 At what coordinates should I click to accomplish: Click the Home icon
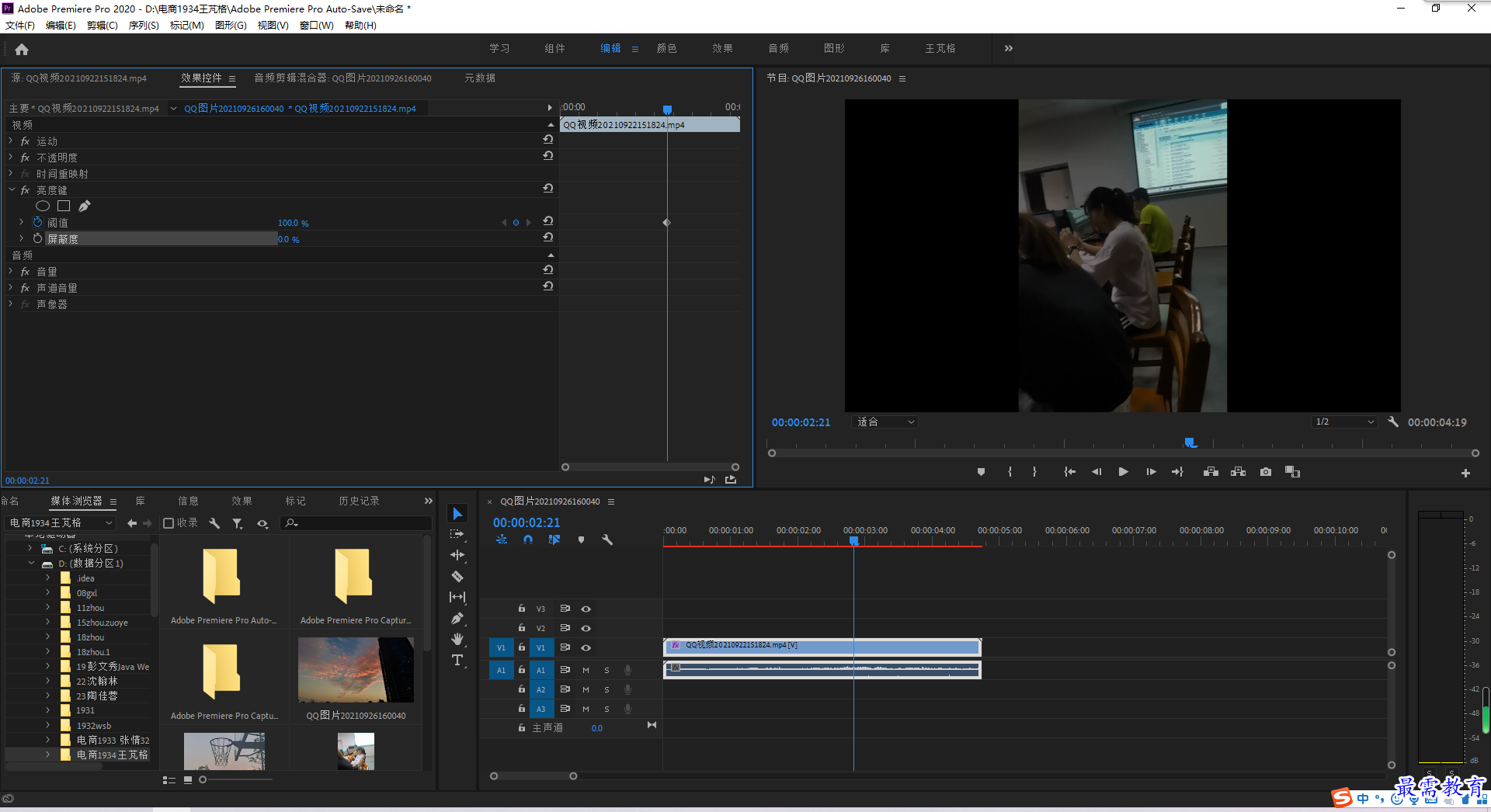coord(22,49)
